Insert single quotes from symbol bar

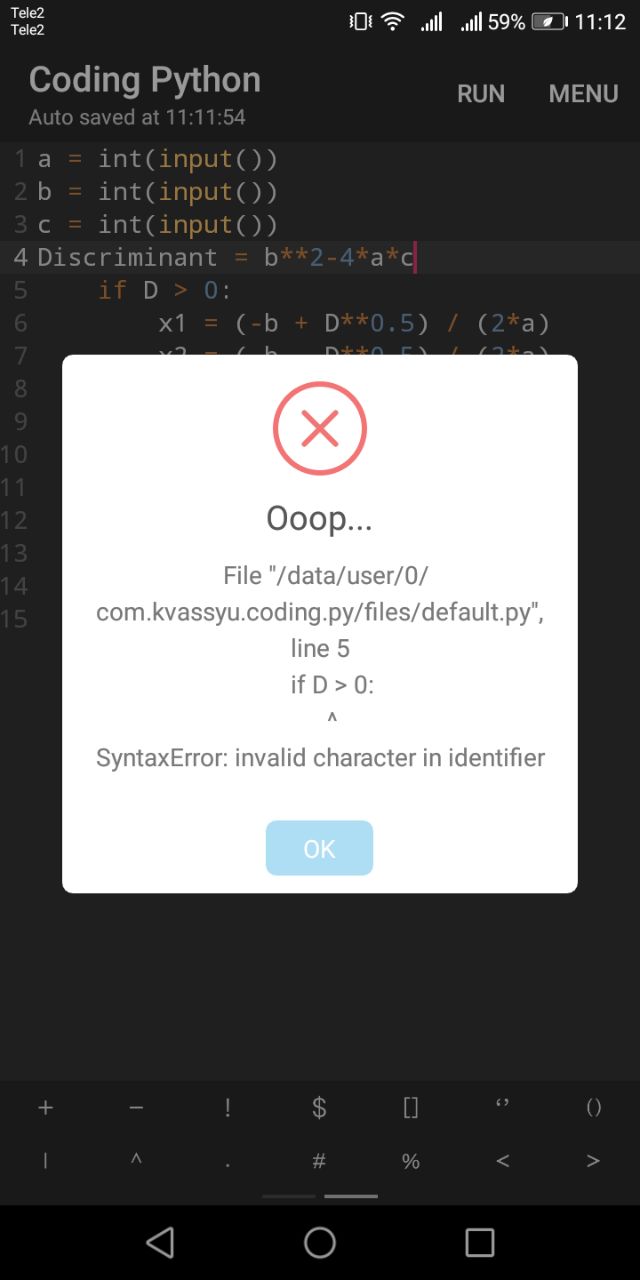tap(502, 1107)
